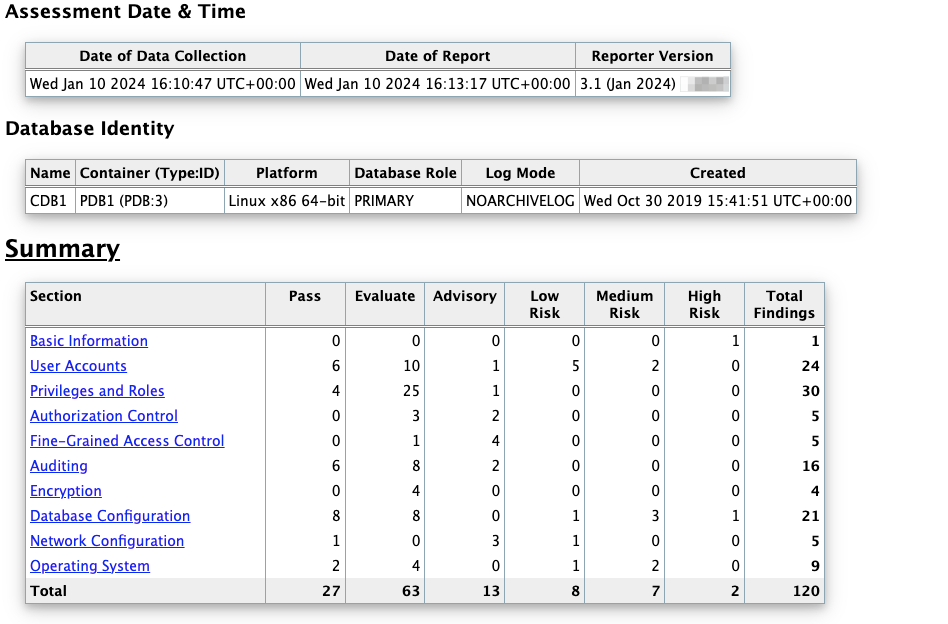
Task: Click the Container (Type:ID) column header
Action: tap(149, 173)
